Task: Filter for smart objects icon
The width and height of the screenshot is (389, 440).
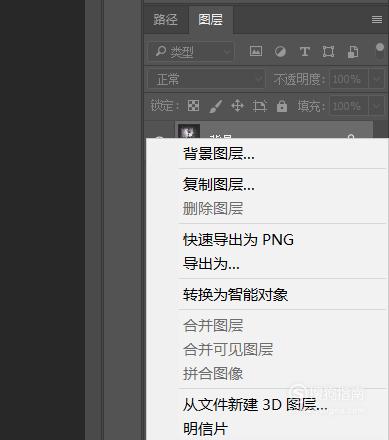Action: point(353,52)
